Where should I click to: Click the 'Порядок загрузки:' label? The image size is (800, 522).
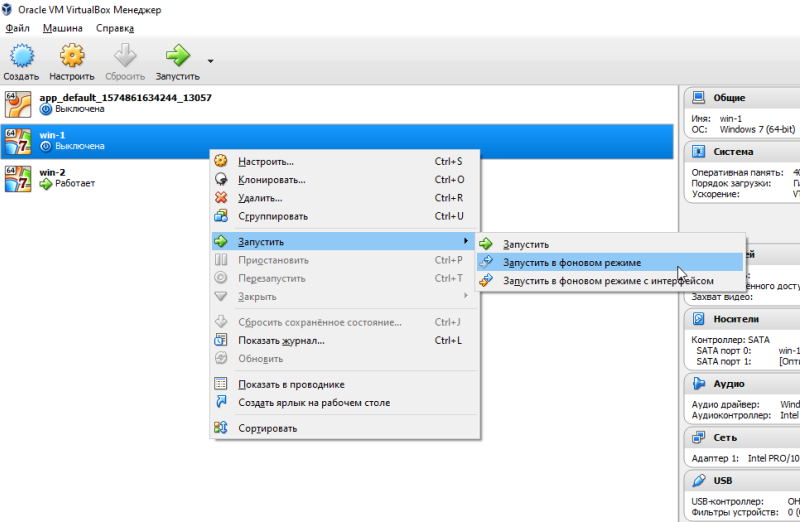731,183
